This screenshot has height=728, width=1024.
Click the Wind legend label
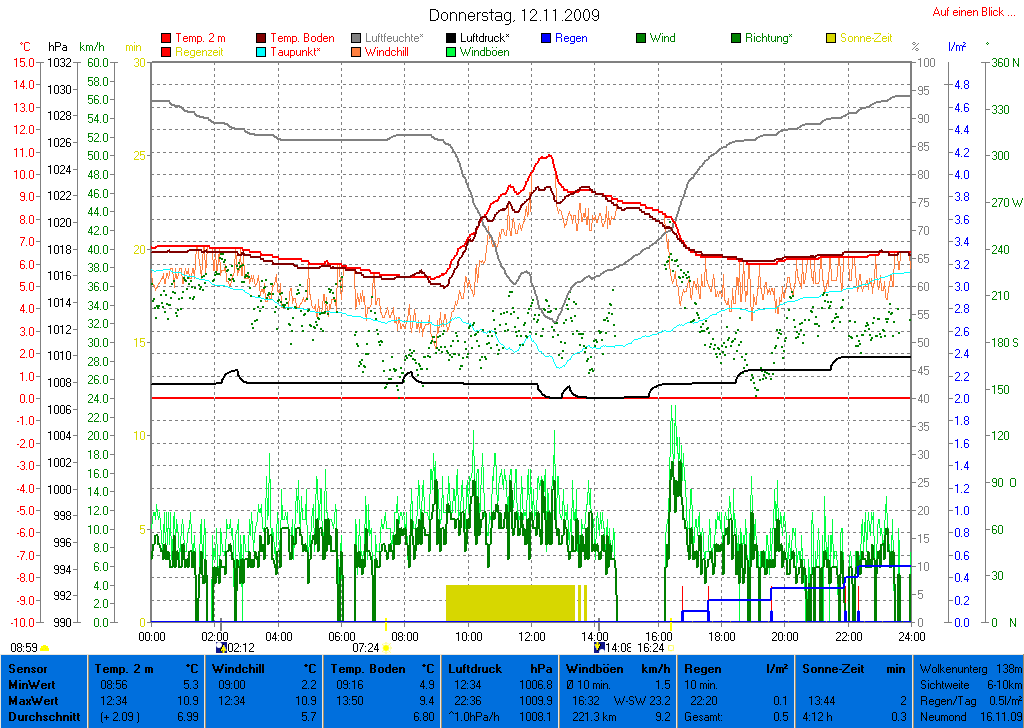point(662,38)
